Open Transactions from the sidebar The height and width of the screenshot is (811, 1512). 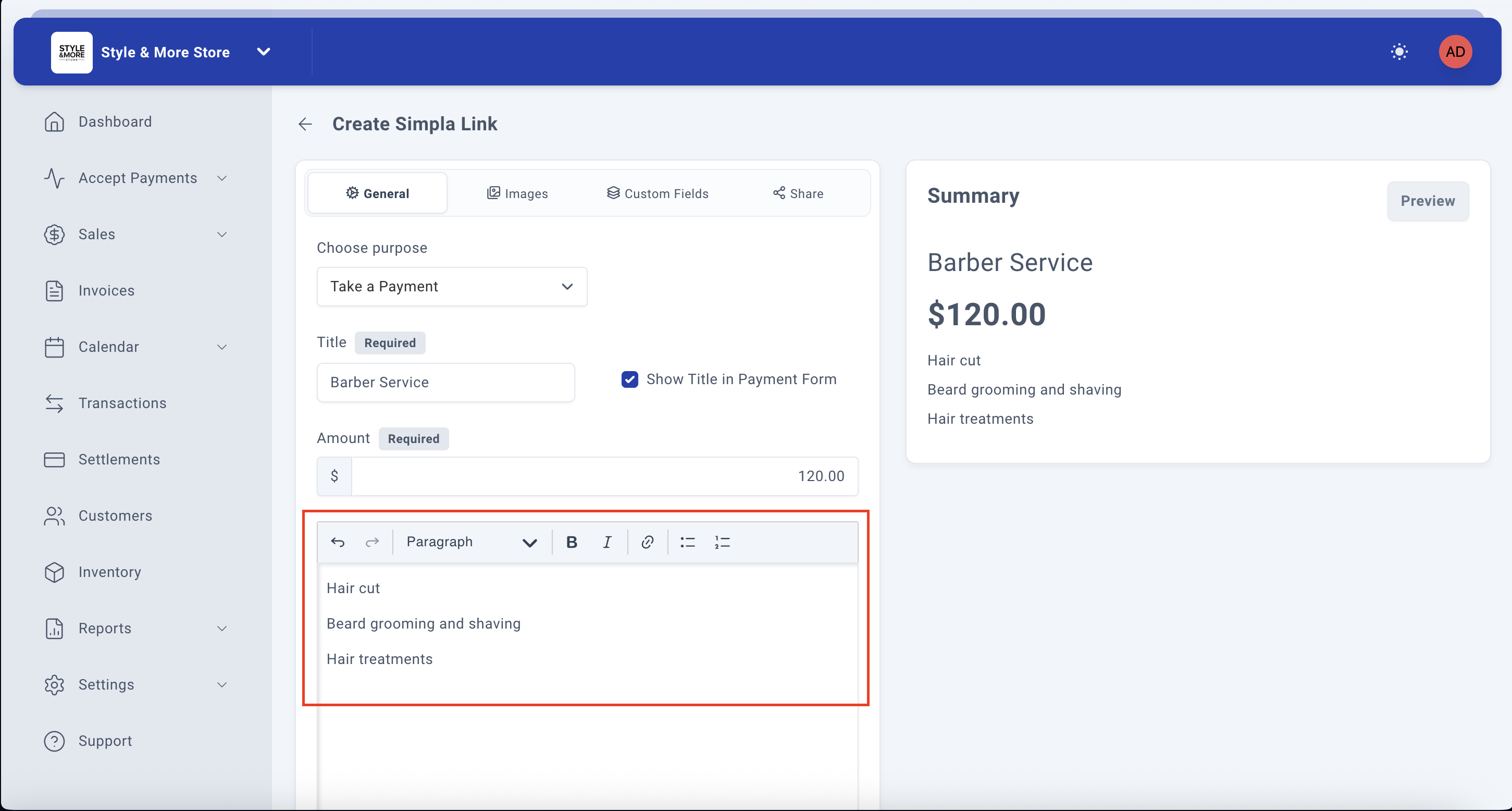122,403
